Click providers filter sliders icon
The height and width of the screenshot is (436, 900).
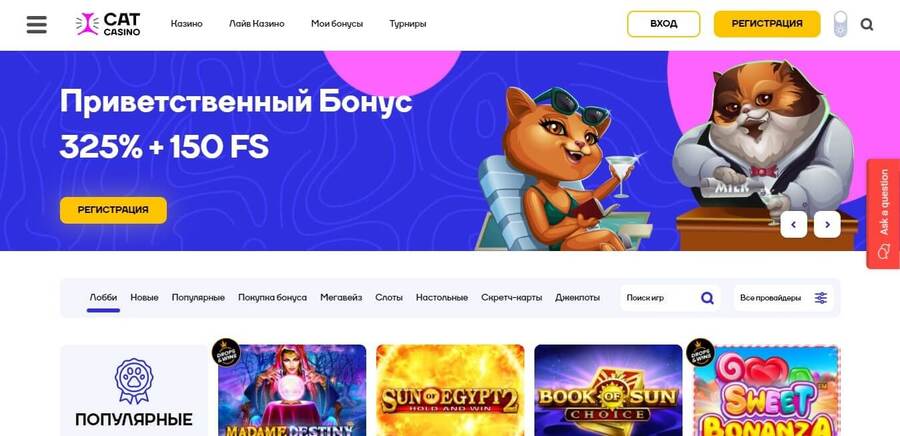click(x=821, y=298)
